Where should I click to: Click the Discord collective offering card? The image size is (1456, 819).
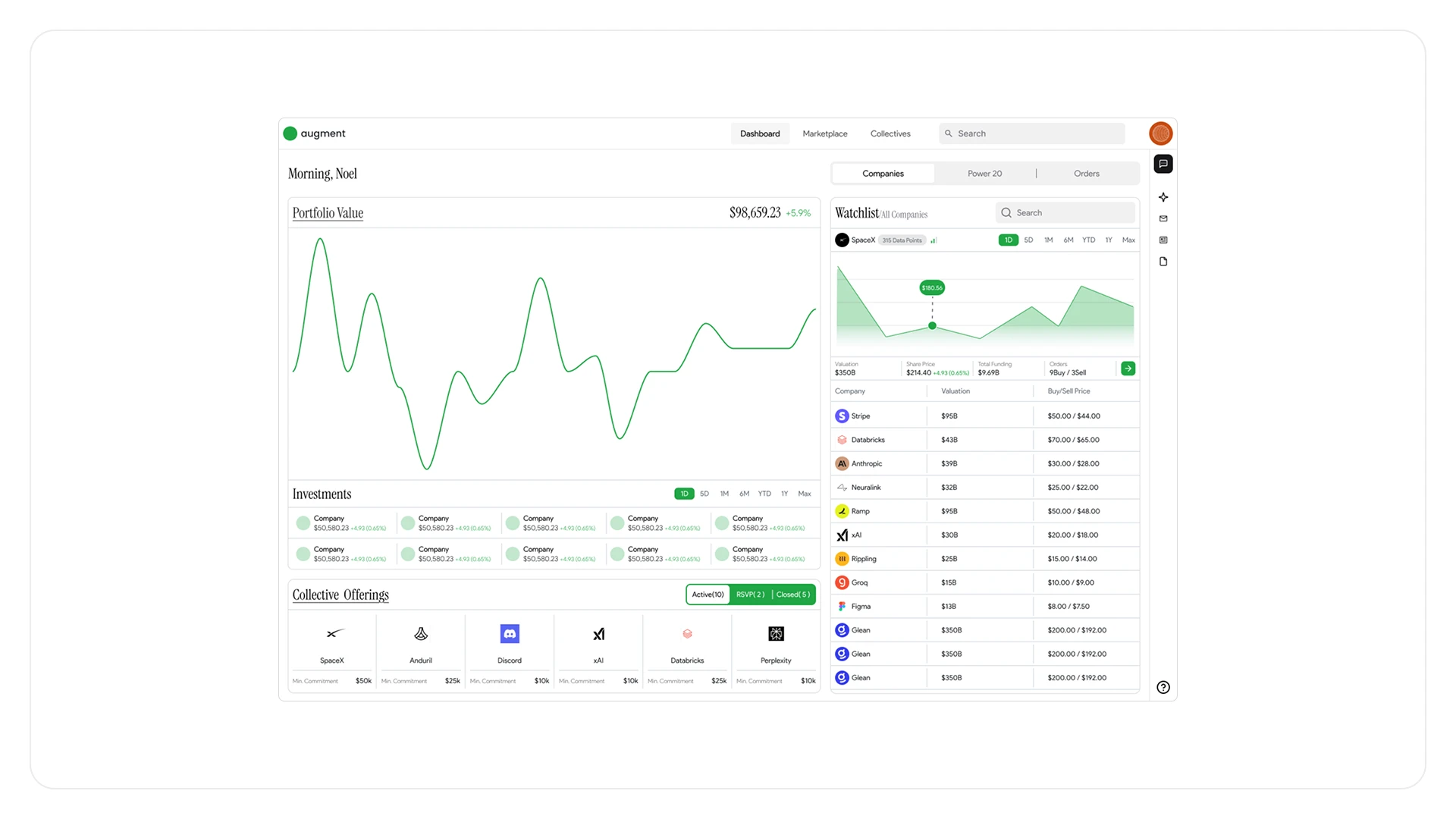[510, 646]
